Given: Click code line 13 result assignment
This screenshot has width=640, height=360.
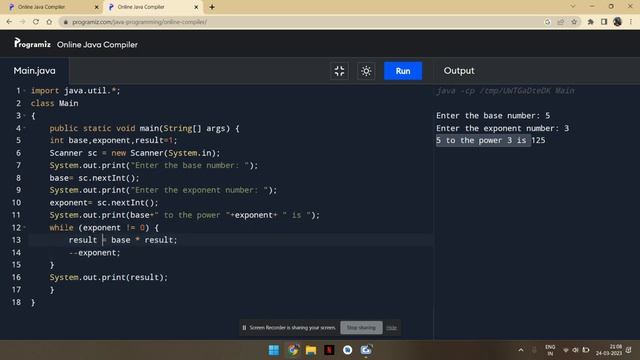Looking at the screenshot, I should coord(123,240).
